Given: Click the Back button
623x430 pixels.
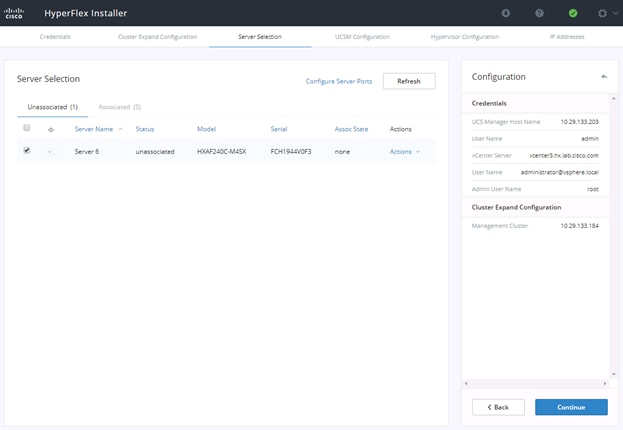Looking at the screenshot, I should pyautogui.click(x=498, y=407).
